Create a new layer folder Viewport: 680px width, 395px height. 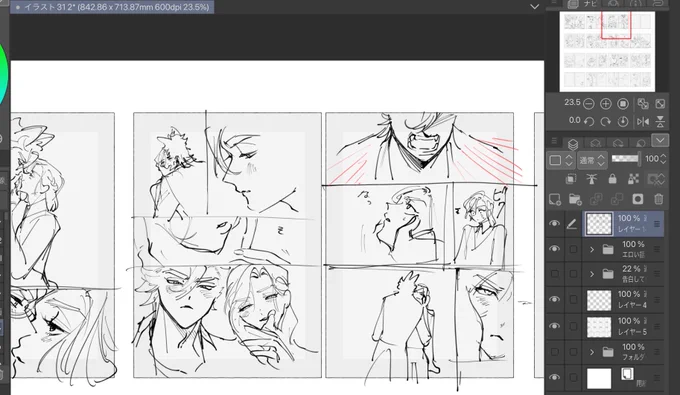click(575, 199)
